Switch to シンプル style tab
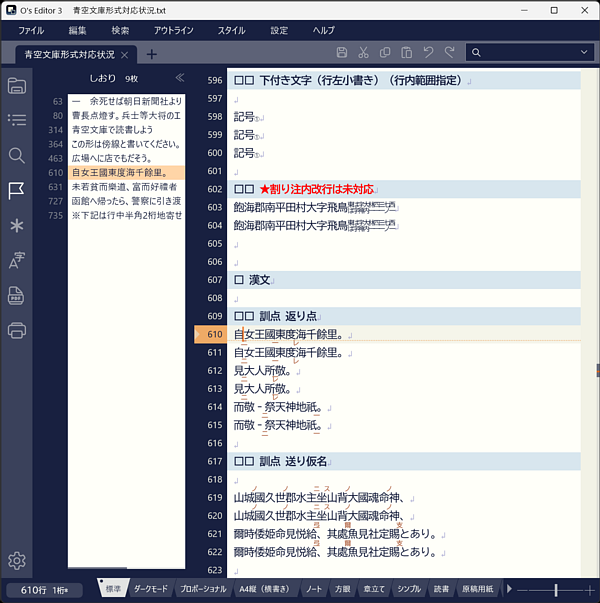600x603 pixels. tap(409, 589)
